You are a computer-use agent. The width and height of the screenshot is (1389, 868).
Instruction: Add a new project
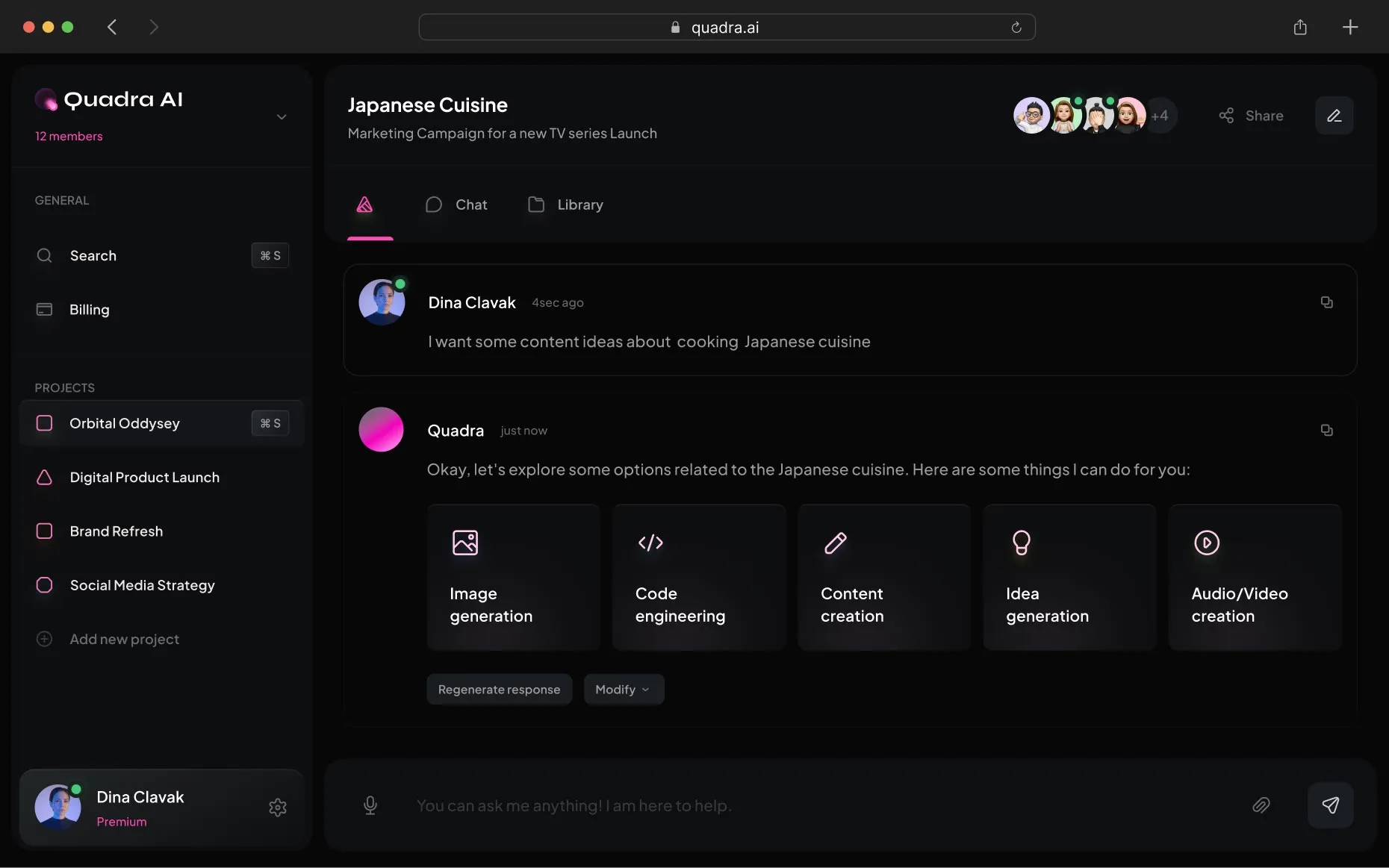click(x=124, y=639)
